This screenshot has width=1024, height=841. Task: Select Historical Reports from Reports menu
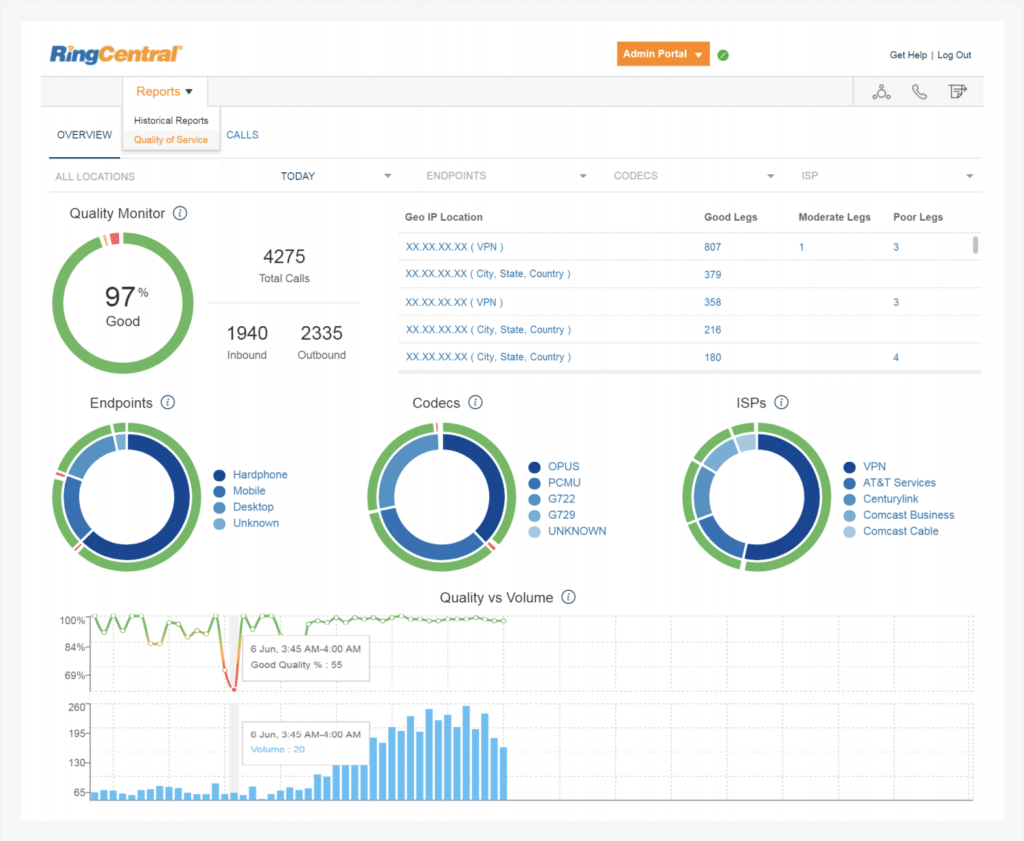pyautogui.click(x=171, y=120)
